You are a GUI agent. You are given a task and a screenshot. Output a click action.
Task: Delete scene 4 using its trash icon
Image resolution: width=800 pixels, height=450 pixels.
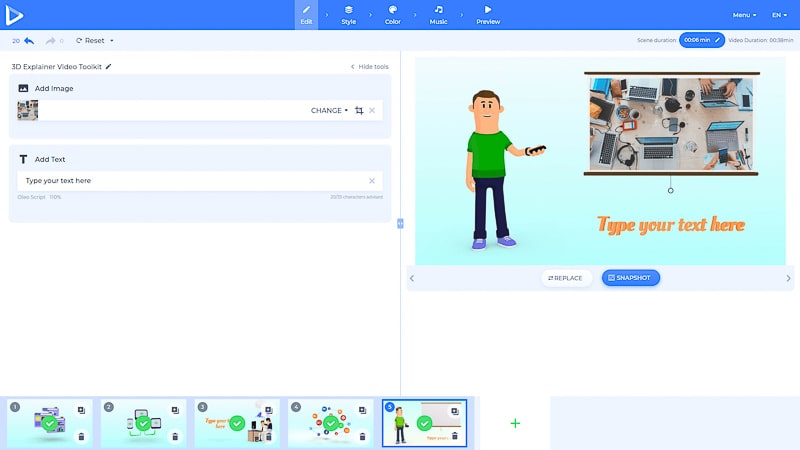[363, 436]
